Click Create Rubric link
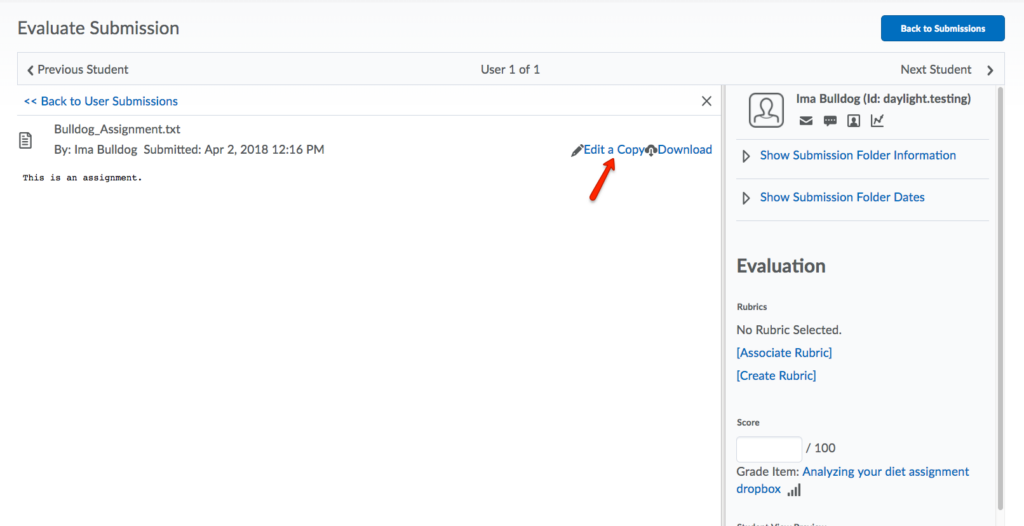 tap(776, 376)
